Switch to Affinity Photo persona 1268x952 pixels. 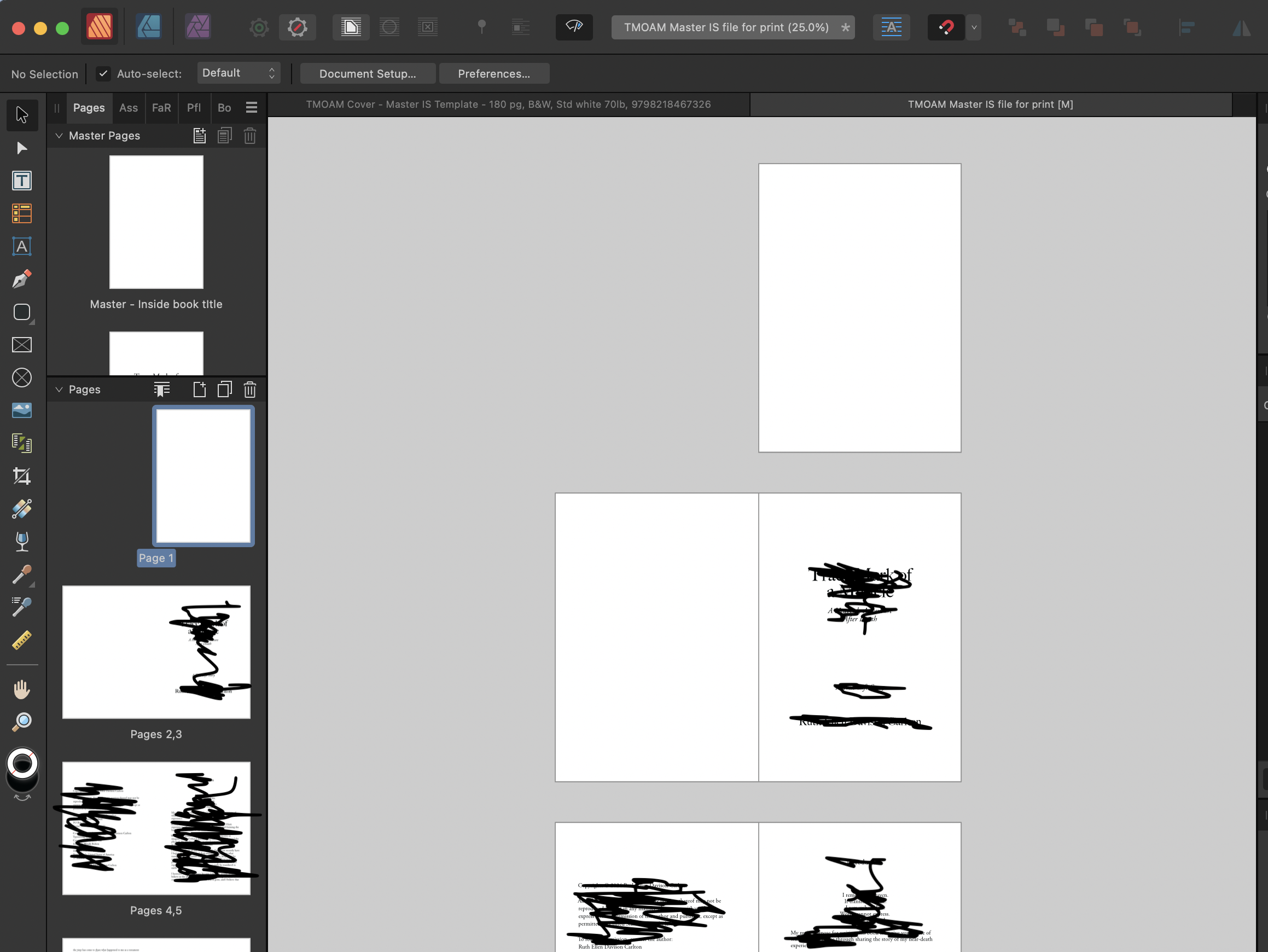pyautogui.click(x=198, y=26)
